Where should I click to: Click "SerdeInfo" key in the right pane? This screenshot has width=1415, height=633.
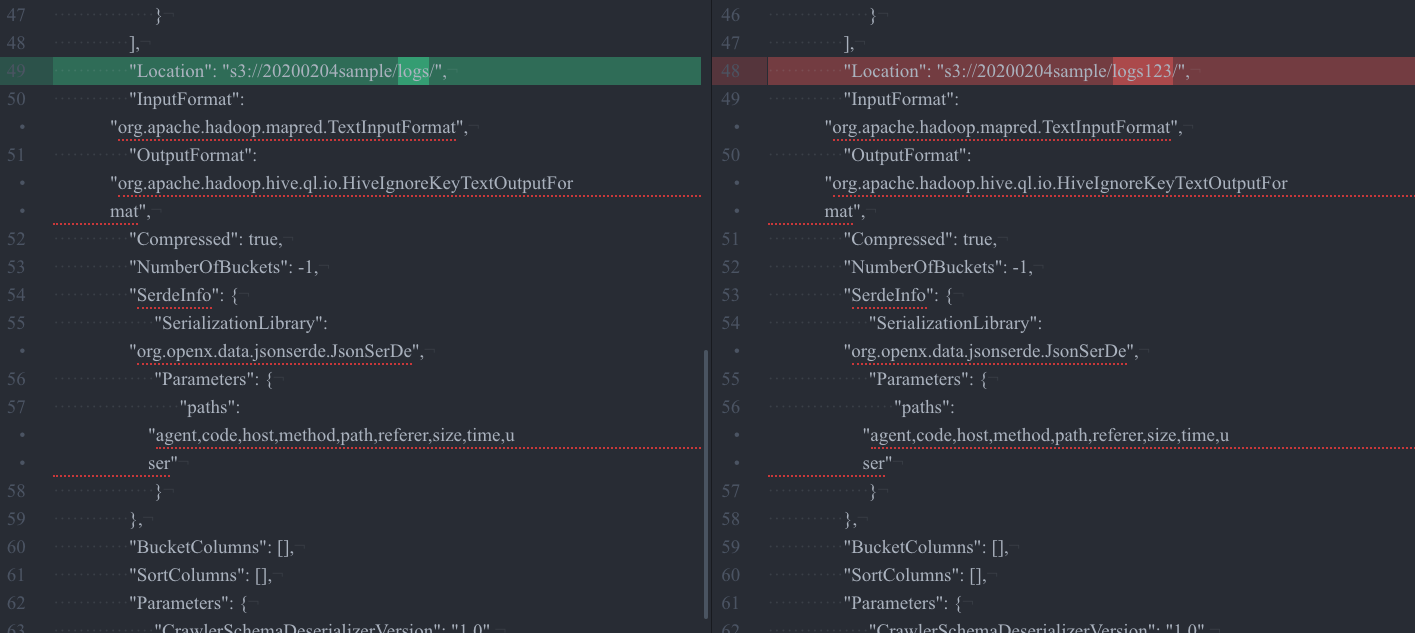[x=891, y=295]
